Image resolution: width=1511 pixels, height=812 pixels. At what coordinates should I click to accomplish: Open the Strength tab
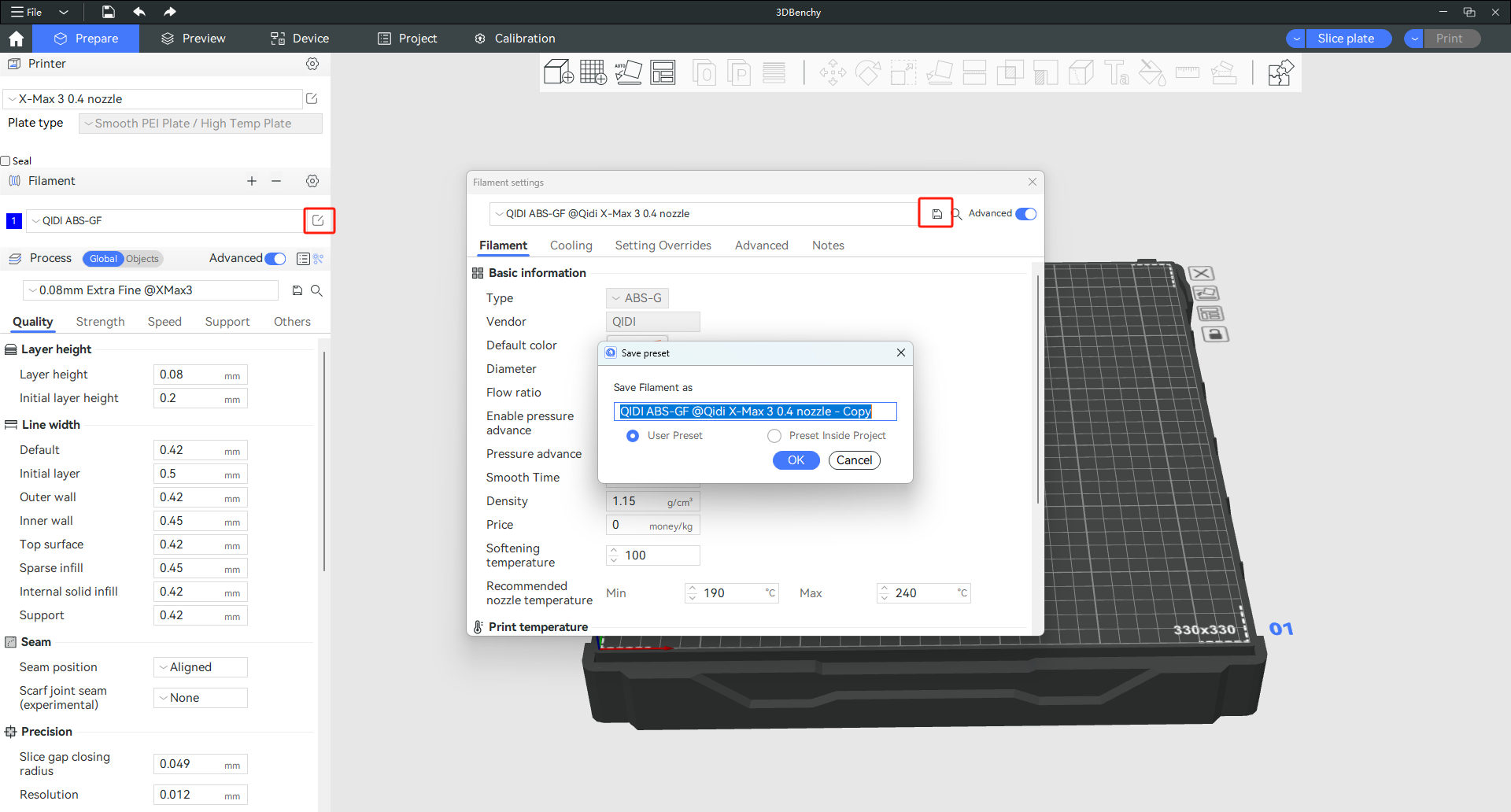(100, 322)
